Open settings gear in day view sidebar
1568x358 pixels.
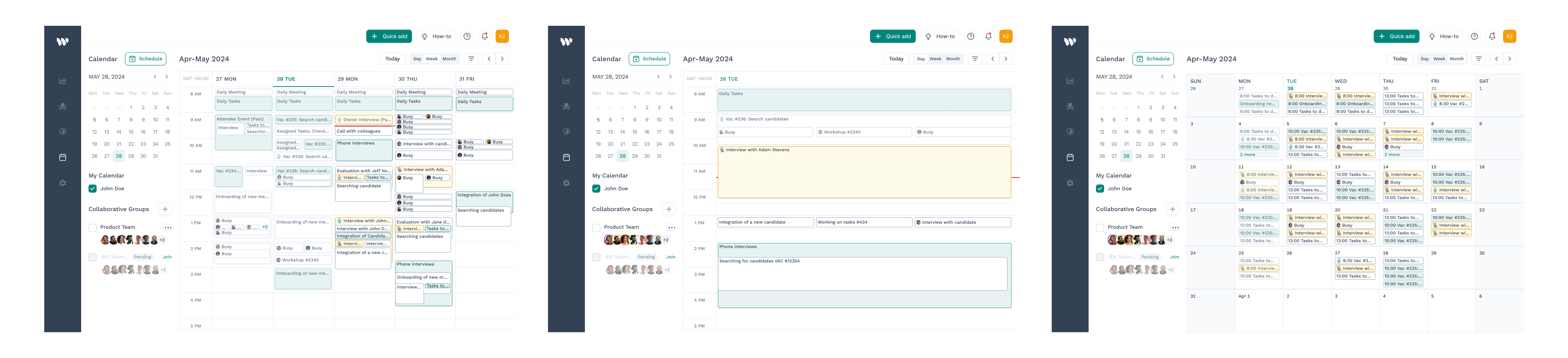coord(566,183)
